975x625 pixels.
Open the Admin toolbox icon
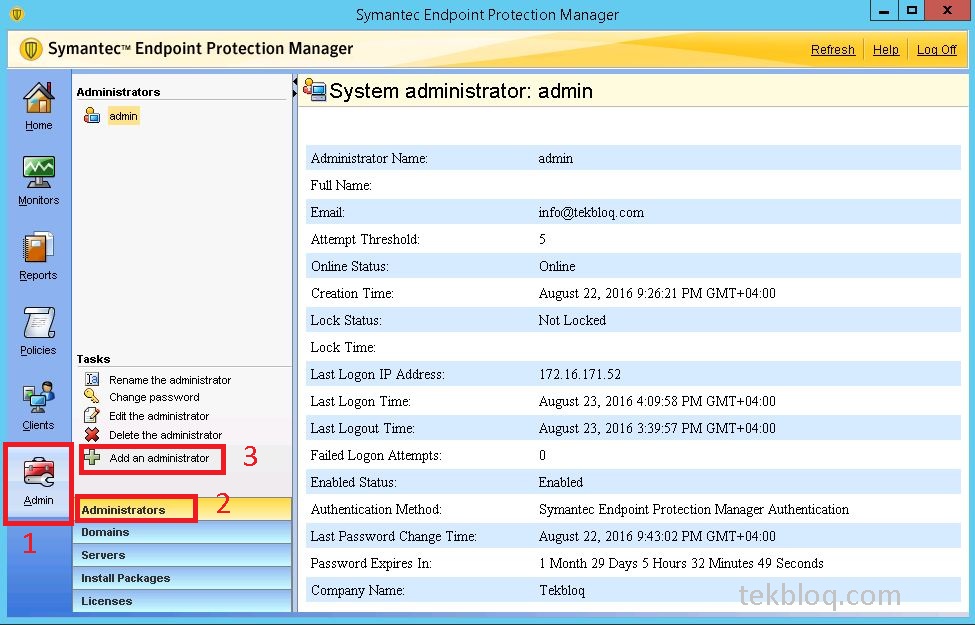pos(39,473)
